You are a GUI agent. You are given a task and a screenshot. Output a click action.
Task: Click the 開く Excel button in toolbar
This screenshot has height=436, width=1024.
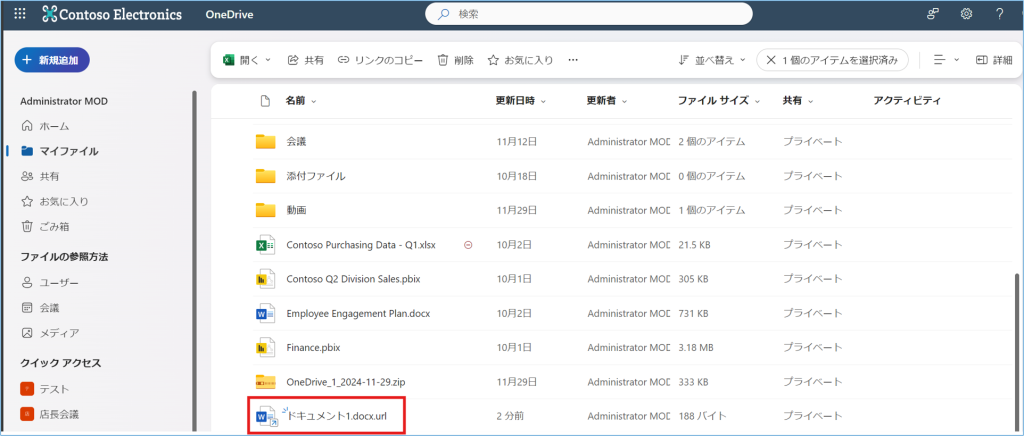242,60
